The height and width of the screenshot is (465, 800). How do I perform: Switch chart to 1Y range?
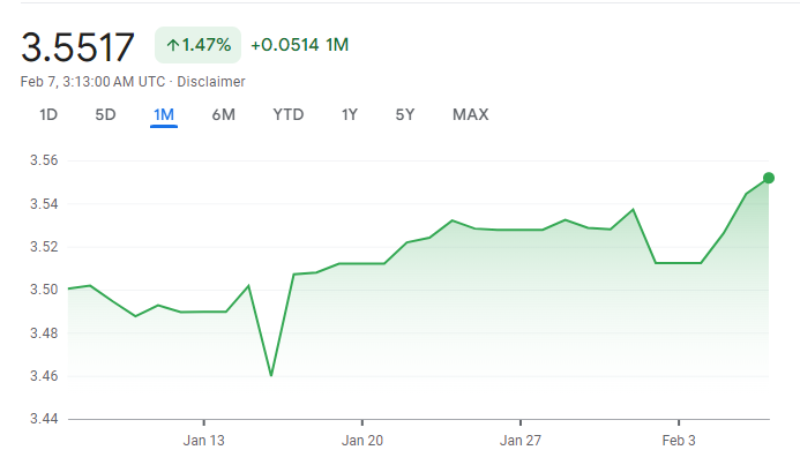pos(349,115)
